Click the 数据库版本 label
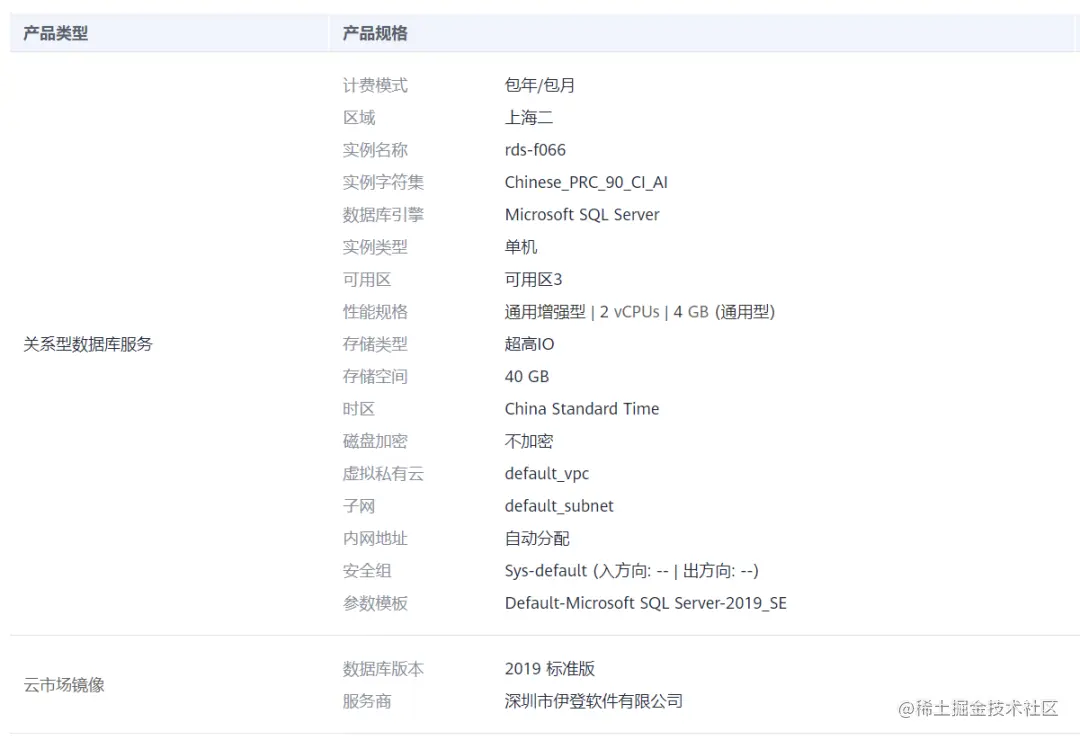This screenshot has height=740, width=1080. [383, 668]
